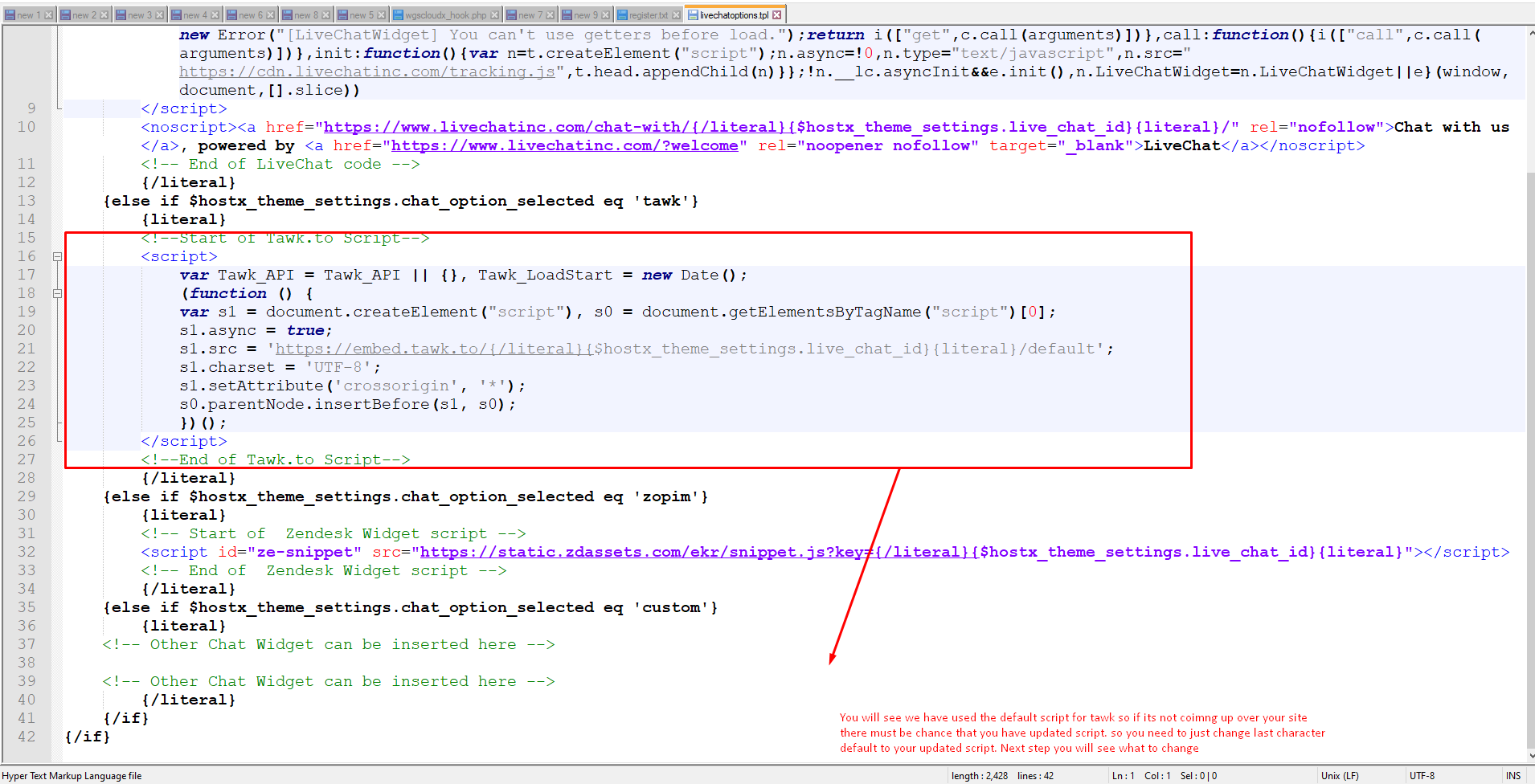Viewport: 1535px width, 784px height.
Task: Close the livechatoptions.tpl tab
Action: pos(776,15)
